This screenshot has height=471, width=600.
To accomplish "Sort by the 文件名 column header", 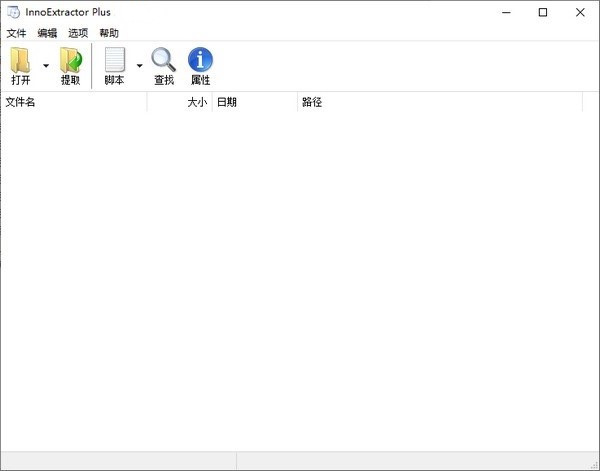I will coord(74,102).
